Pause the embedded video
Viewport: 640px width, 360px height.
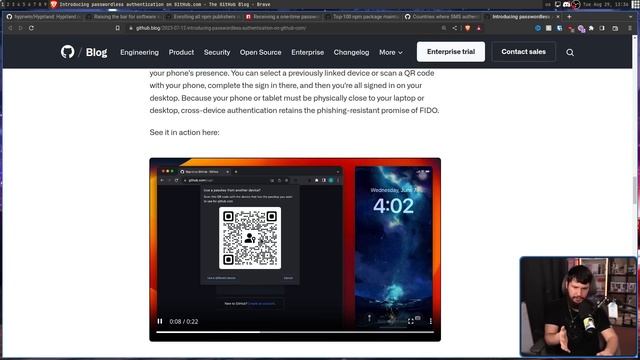[160, 321]
